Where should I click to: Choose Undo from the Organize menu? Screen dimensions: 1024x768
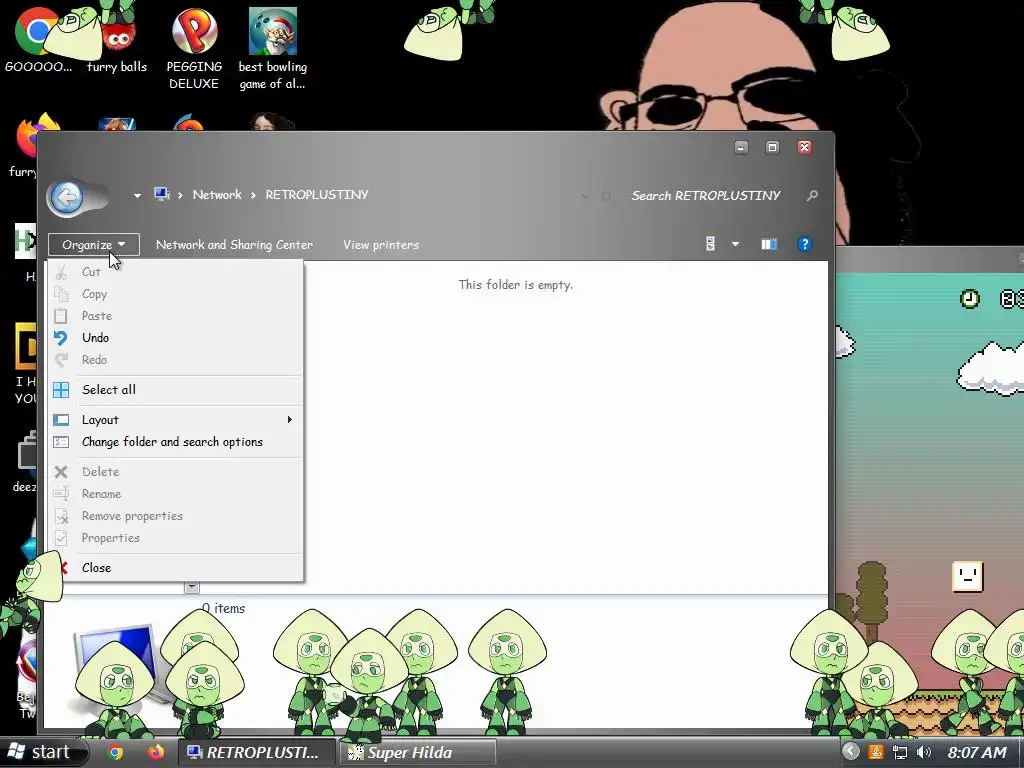coord(176,338)
